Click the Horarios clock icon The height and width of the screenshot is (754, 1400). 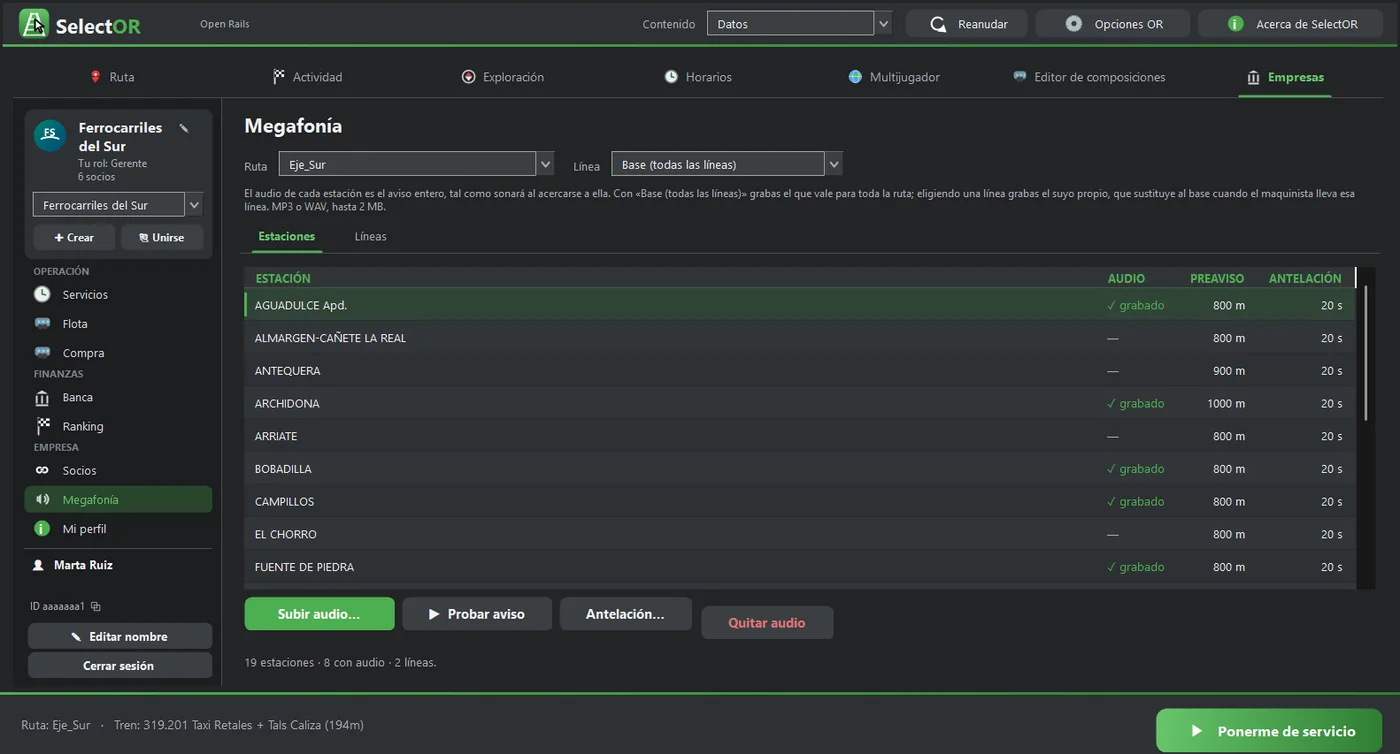(x=671, y=77)
